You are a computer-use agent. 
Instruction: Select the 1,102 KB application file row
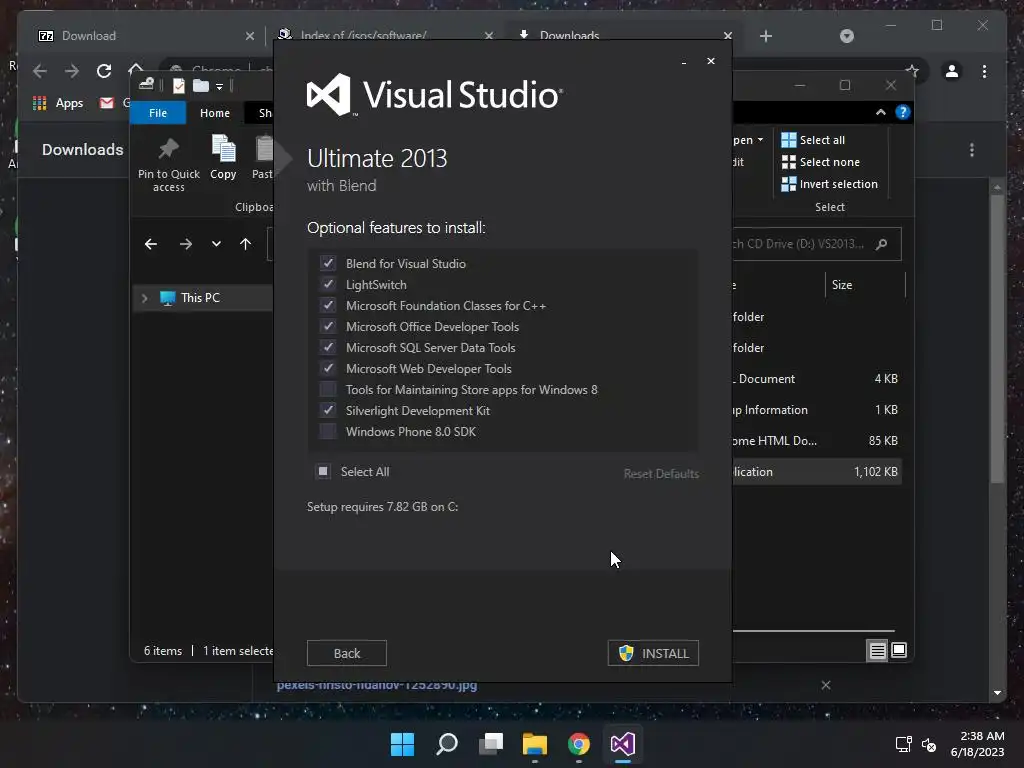tap(816, 472)
